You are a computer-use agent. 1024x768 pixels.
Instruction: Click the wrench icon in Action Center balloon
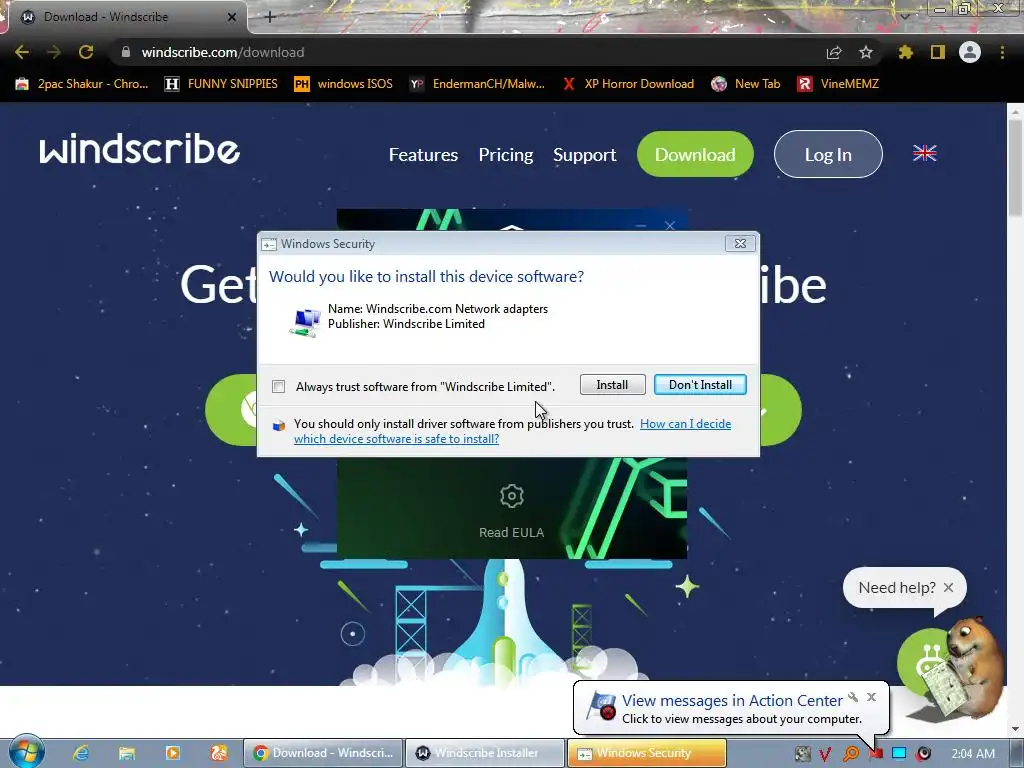[x=853, y=697]
